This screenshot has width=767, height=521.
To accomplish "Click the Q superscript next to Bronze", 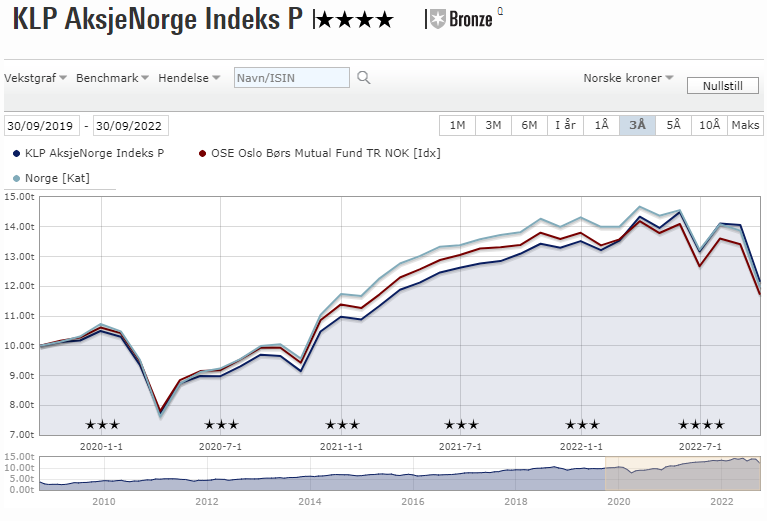I will 500,11.
